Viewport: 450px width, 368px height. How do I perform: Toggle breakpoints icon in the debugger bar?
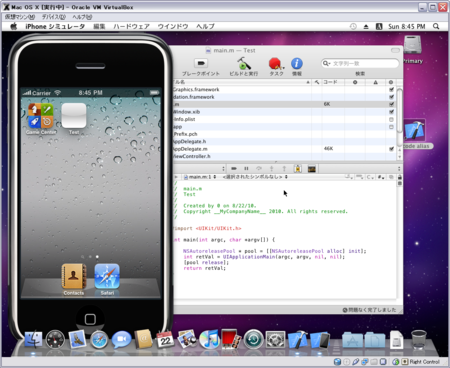pyautogui.click(x=234, y=169)
